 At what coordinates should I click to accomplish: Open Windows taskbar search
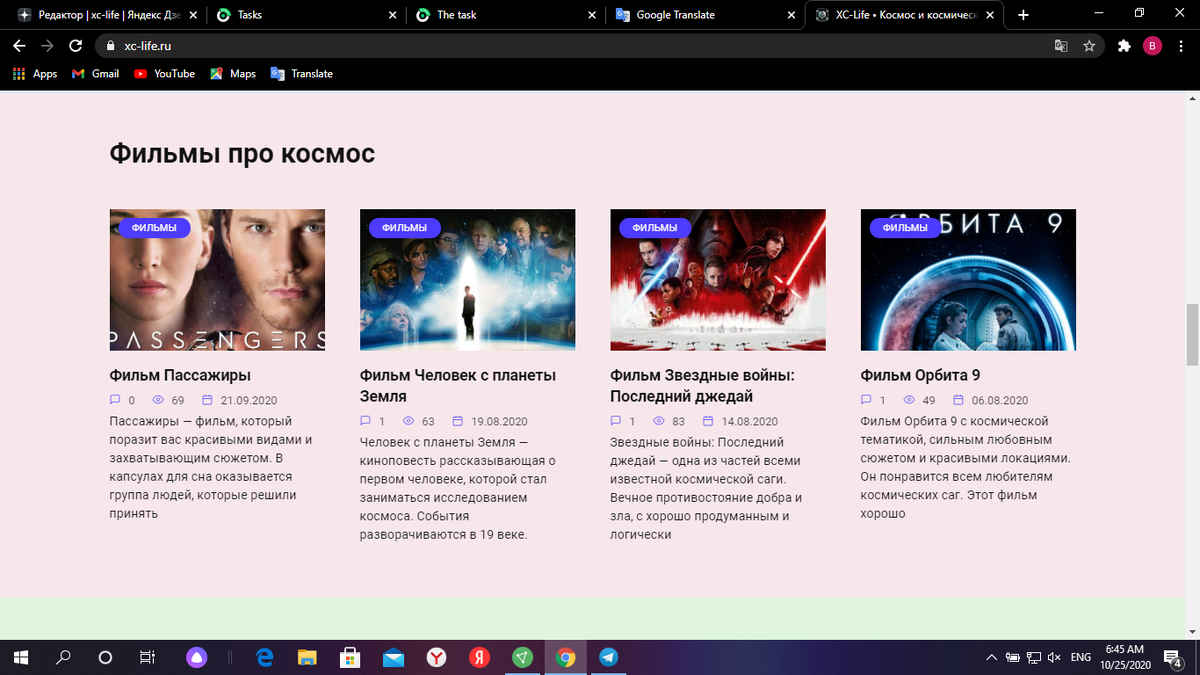(63, 657)
